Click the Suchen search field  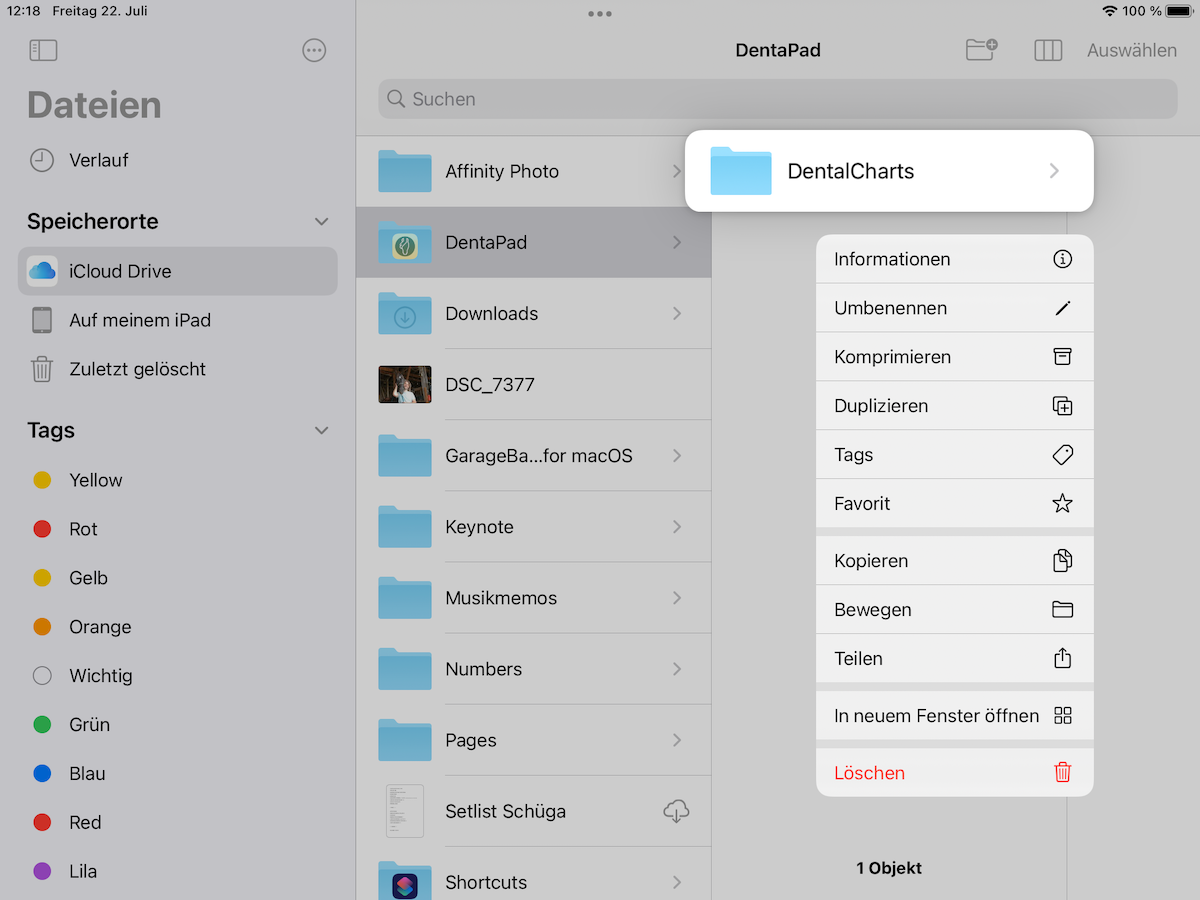click(x=778, y=99)
